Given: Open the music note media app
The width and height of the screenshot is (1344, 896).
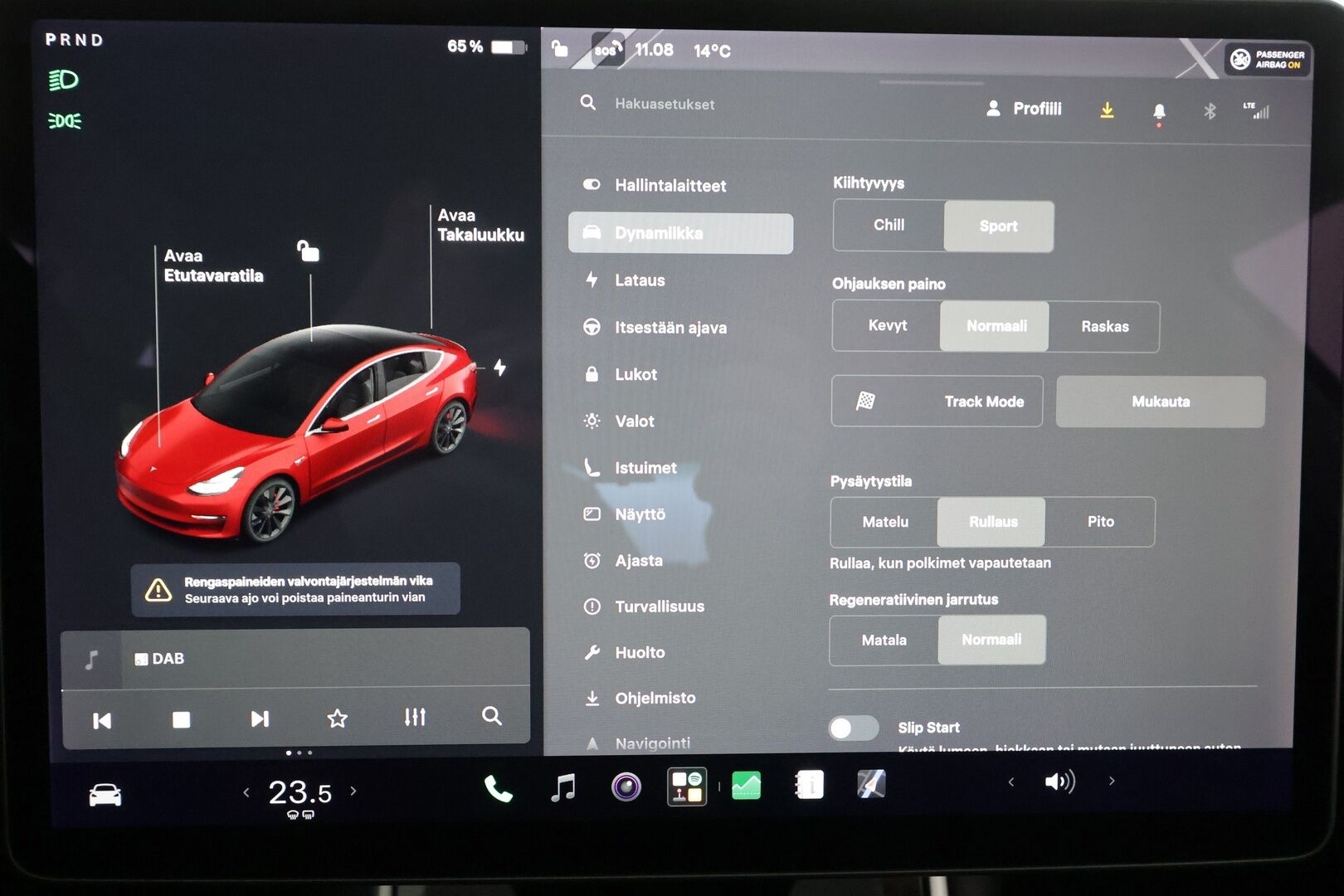Looking at the screenshot, I should coord(563,786).
